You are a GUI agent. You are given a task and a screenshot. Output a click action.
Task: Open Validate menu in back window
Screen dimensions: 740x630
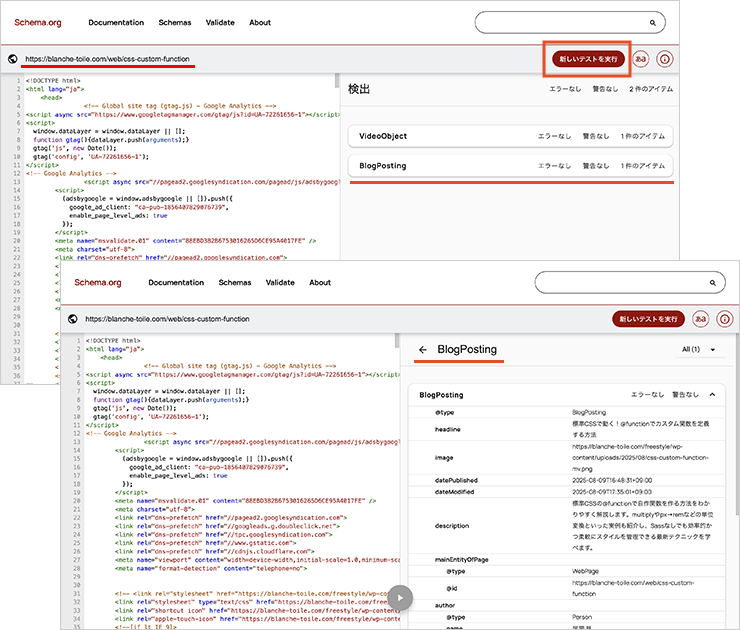click(x=220, y=23)
